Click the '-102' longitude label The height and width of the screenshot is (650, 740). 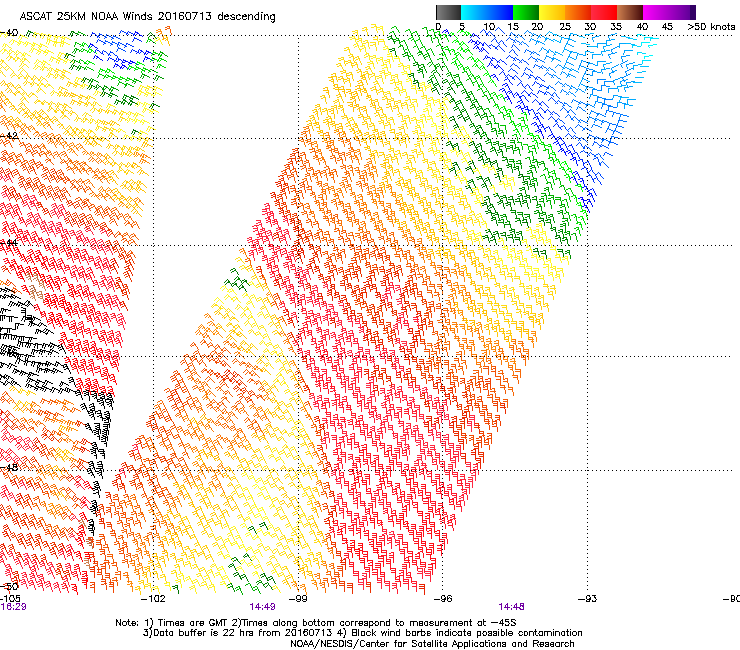pos(153,599)
